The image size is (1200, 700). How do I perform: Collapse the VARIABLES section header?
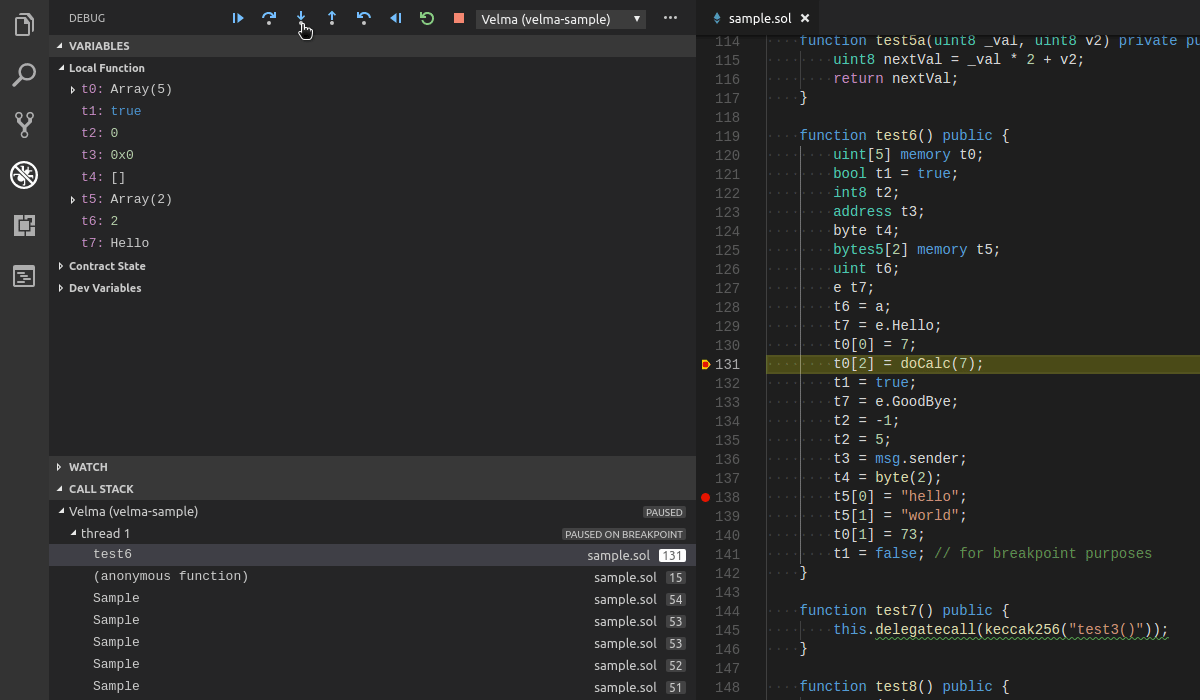pos(98,46)
